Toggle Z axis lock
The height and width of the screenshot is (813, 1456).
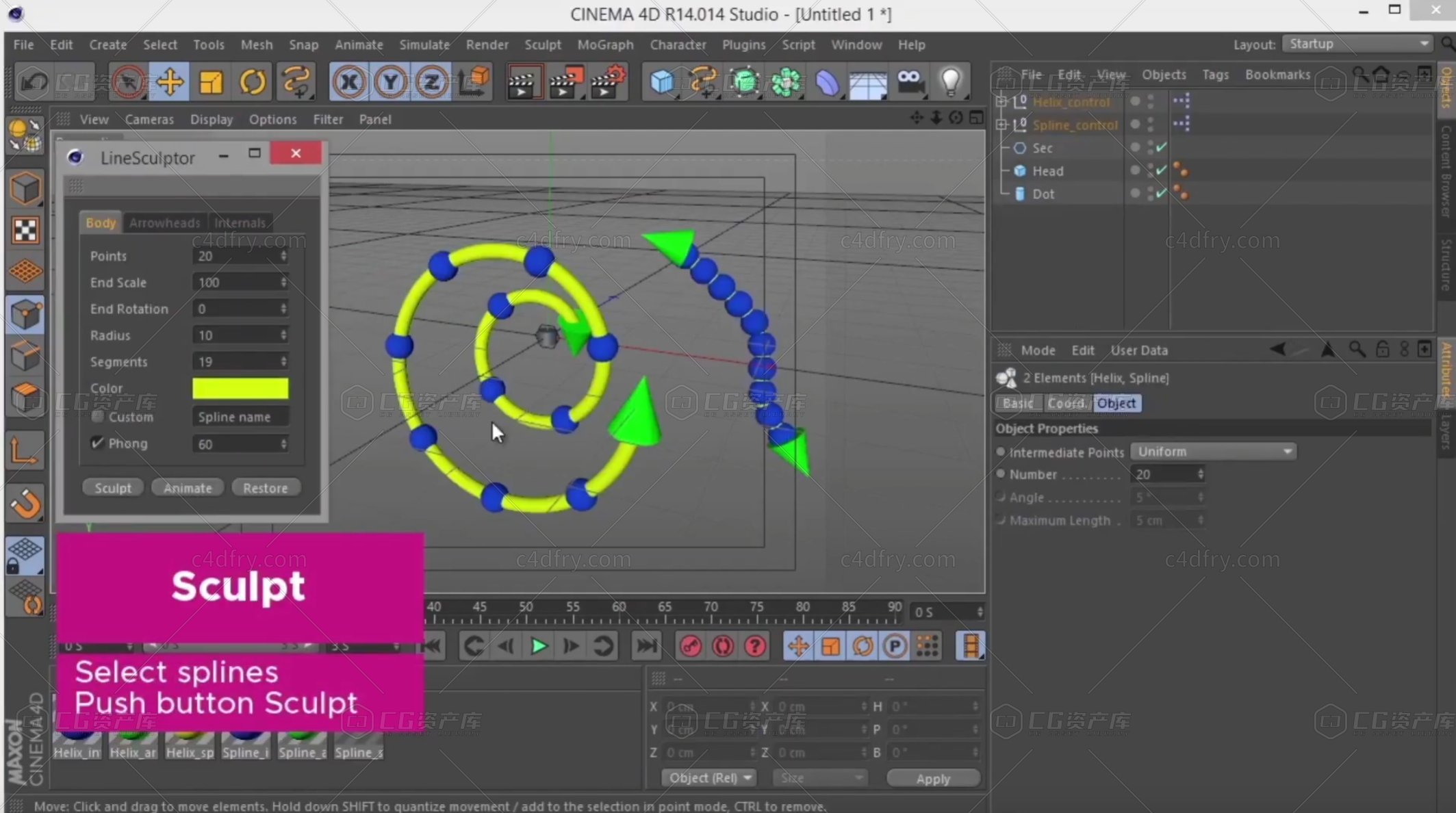point(431,82)
